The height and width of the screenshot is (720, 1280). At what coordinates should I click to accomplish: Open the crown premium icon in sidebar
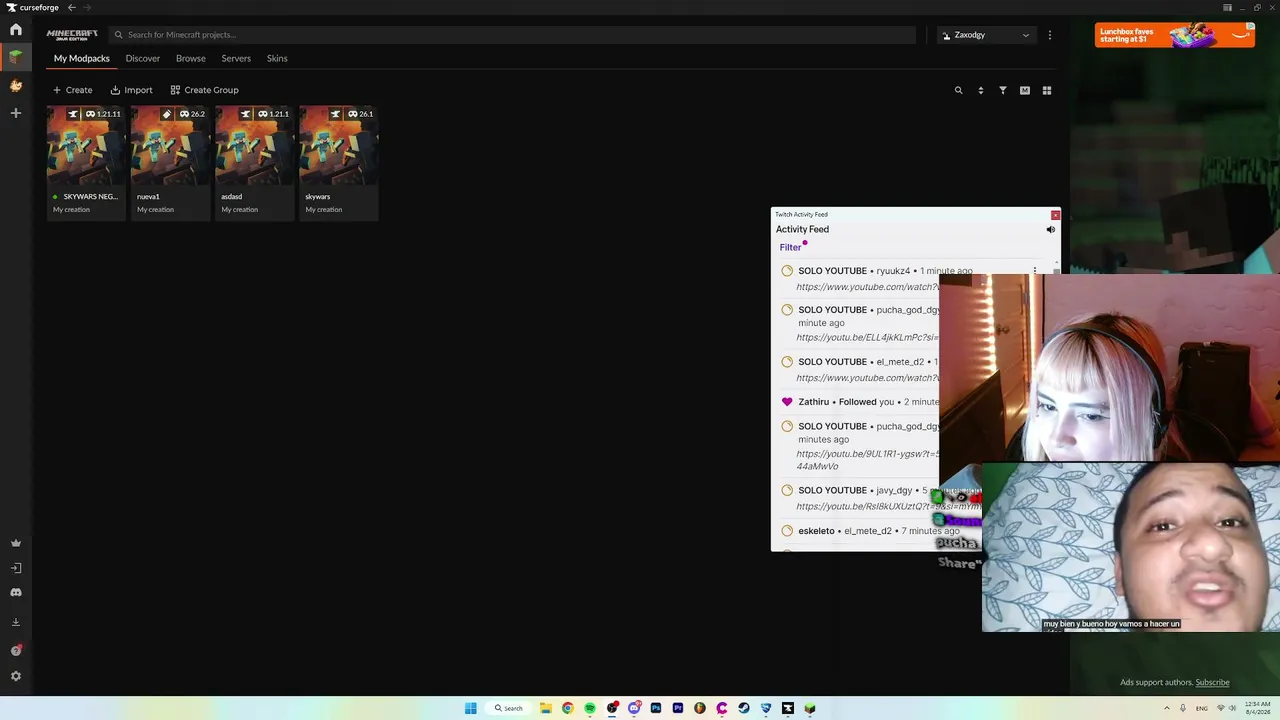tap(15, 543)
